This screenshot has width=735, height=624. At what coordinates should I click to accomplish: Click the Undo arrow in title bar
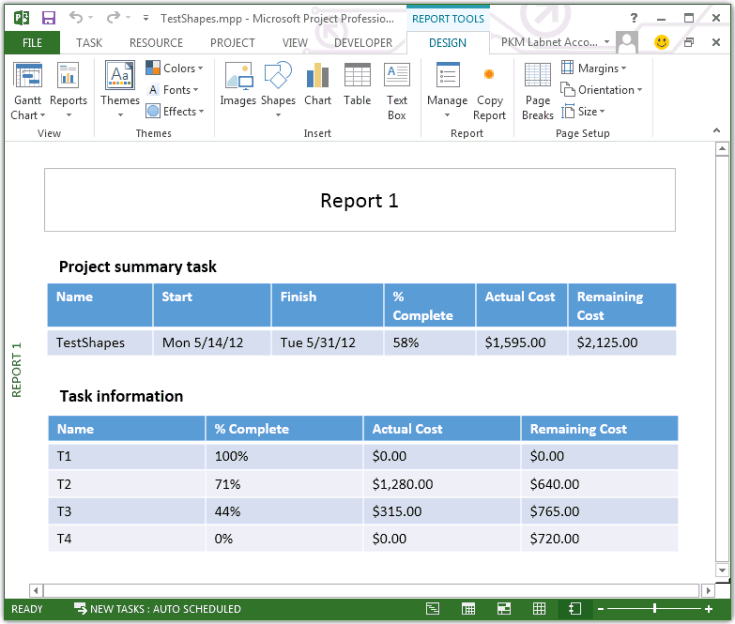click(x=76, y=17)
